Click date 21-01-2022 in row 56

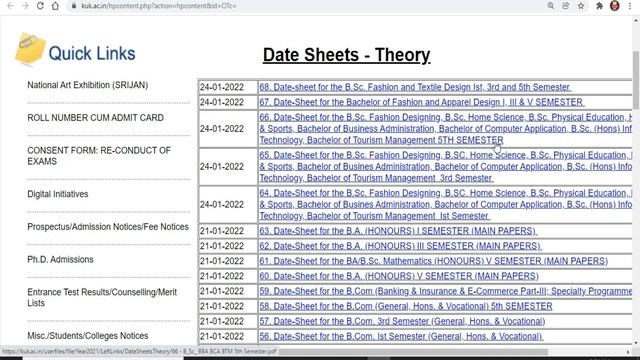tap(222, 336)
